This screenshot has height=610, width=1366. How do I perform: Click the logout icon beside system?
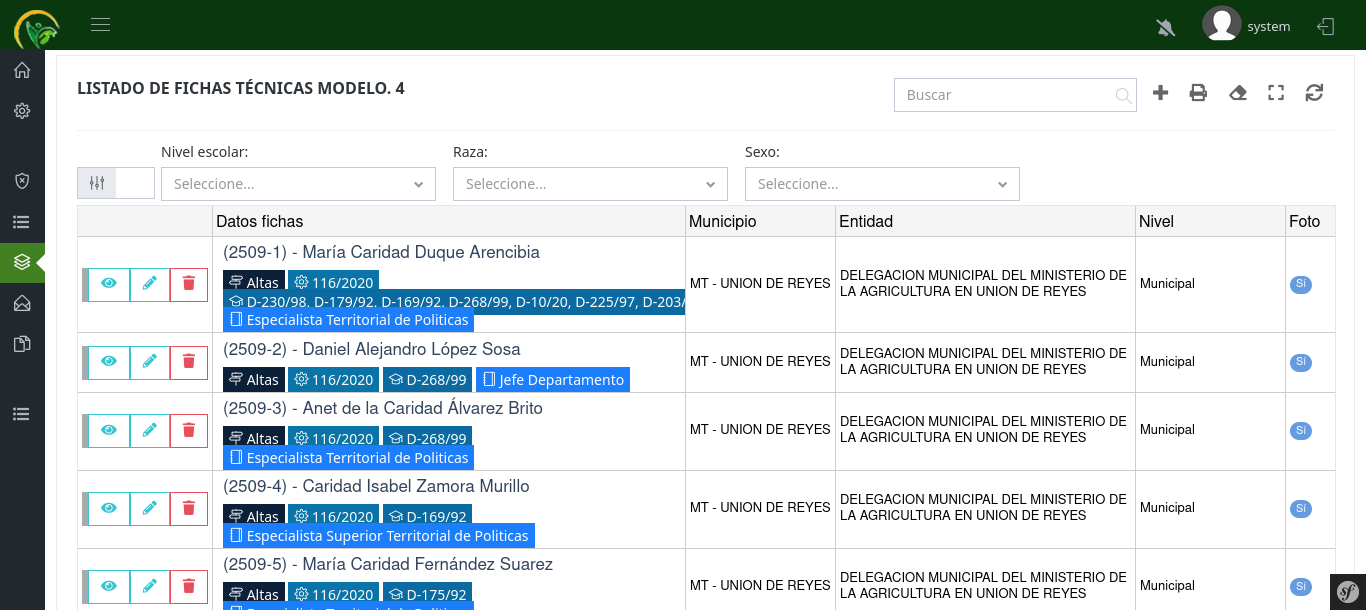point(1326,27)
